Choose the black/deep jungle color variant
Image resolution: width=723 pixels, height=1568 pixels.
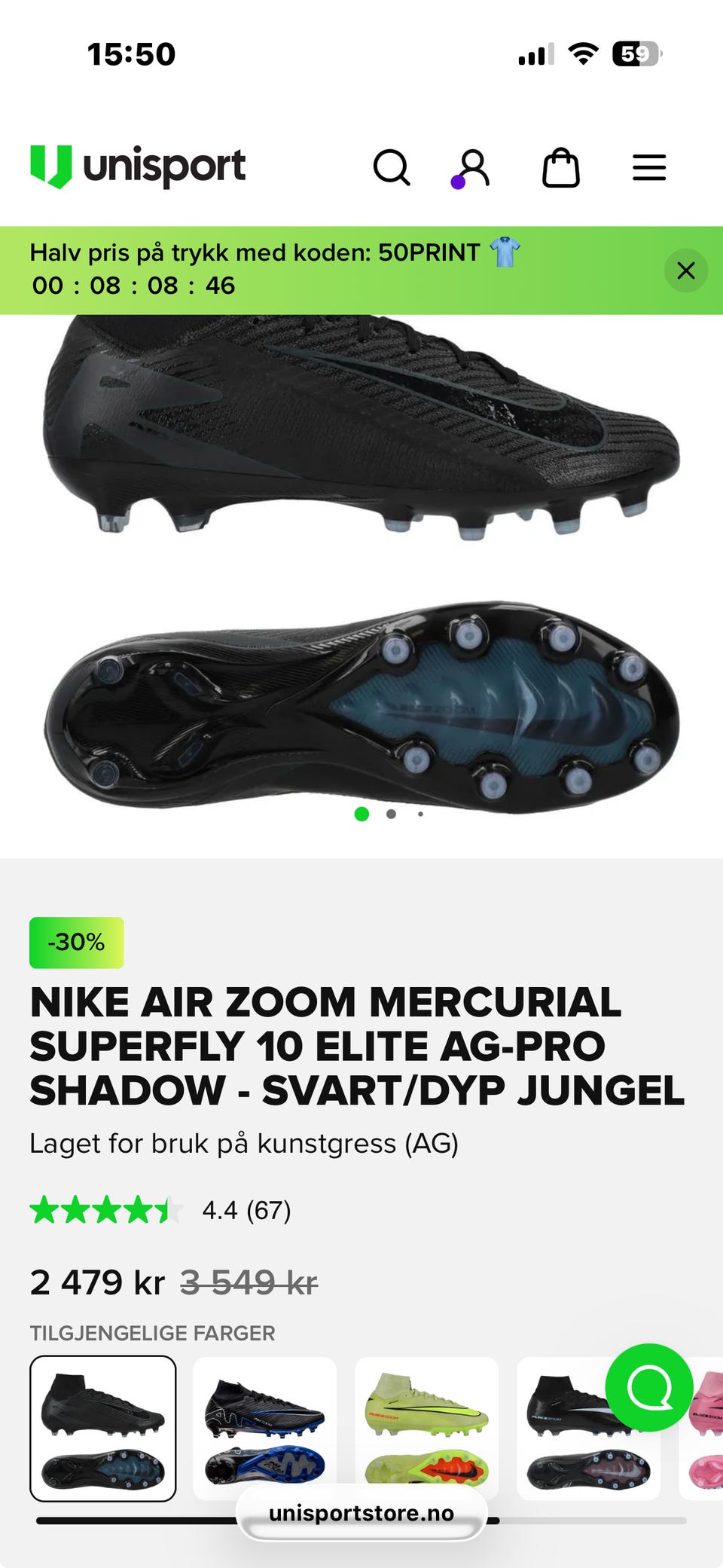tap(103, 1429)
